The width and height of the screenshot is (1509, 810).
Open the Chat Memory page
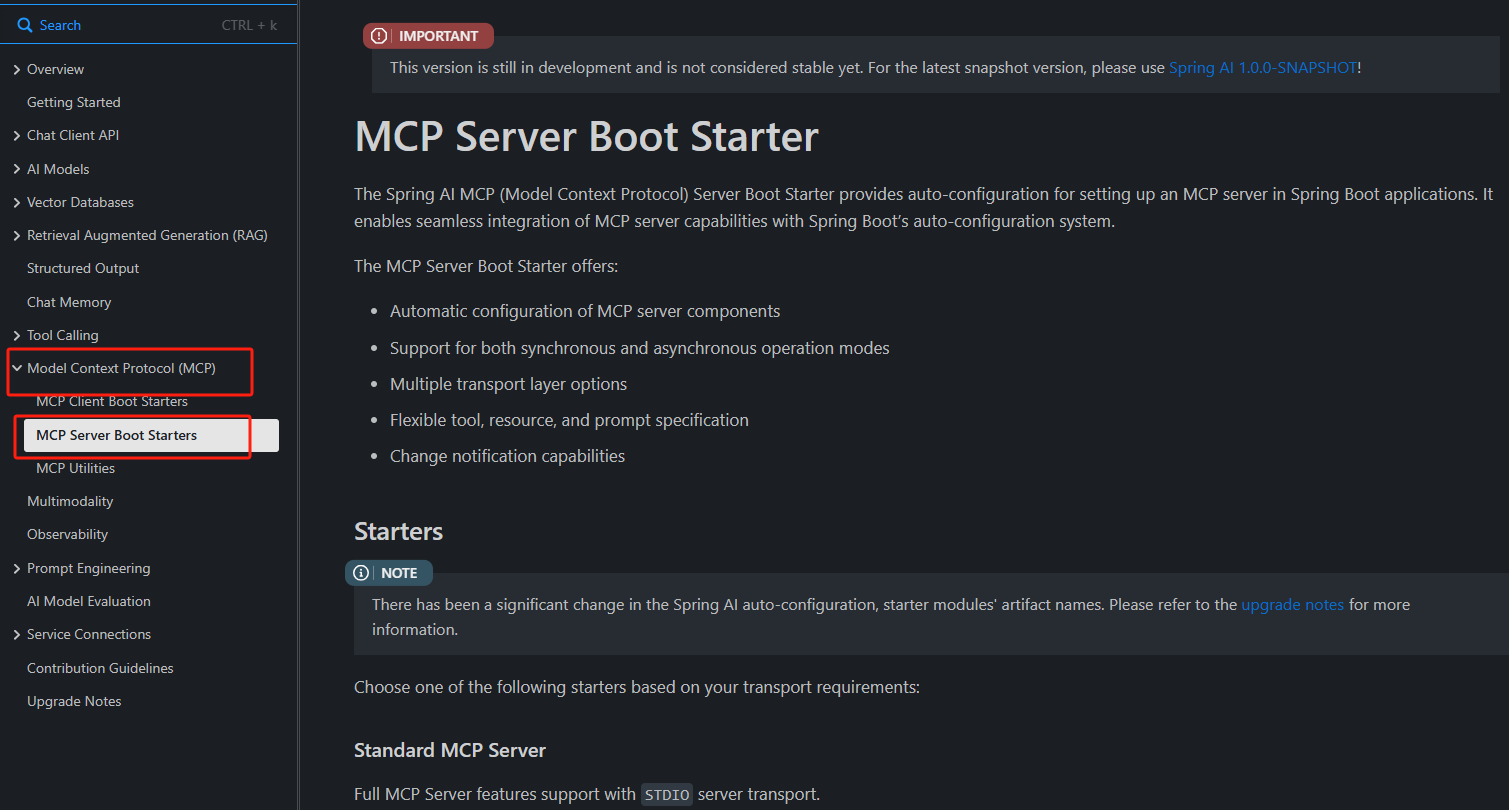[69, 302]
